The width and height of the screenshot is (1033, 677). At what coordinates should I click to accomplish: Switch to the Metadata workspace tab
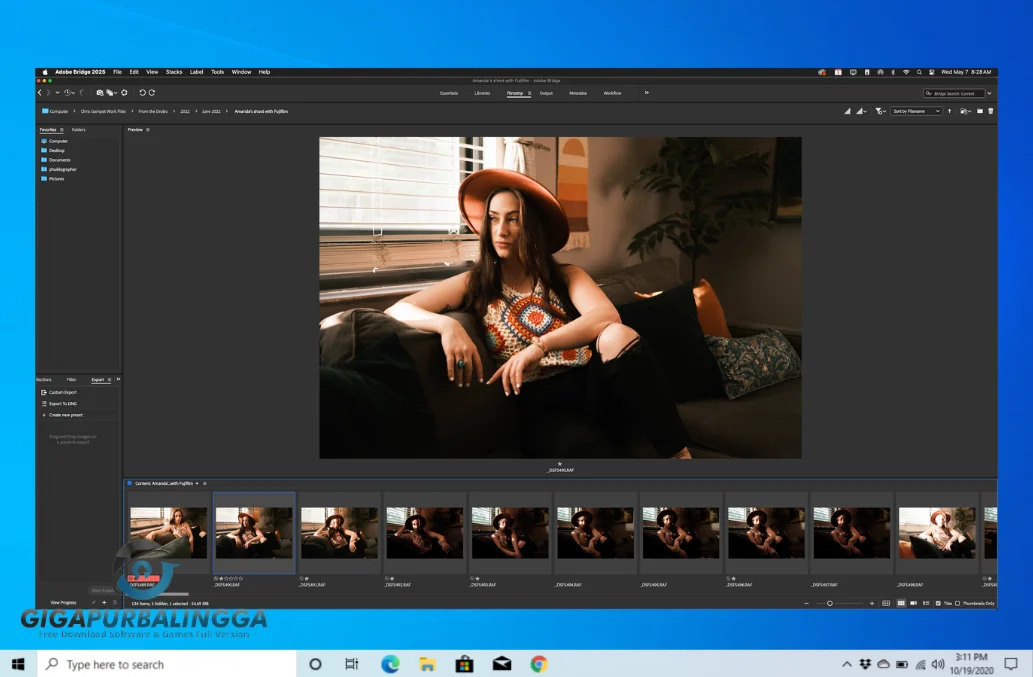click(x=578, y=93)
